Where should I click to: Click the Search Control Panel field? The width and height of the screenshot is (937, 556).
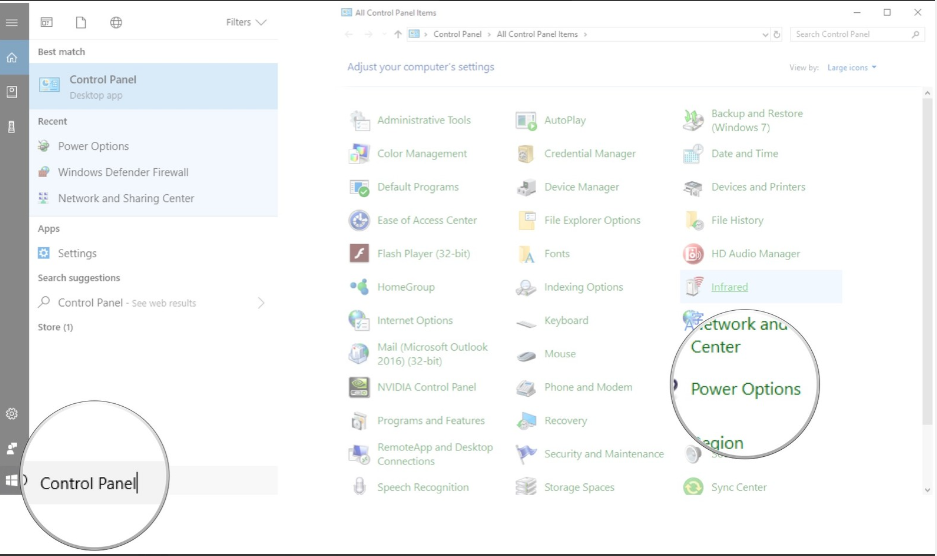850,34
